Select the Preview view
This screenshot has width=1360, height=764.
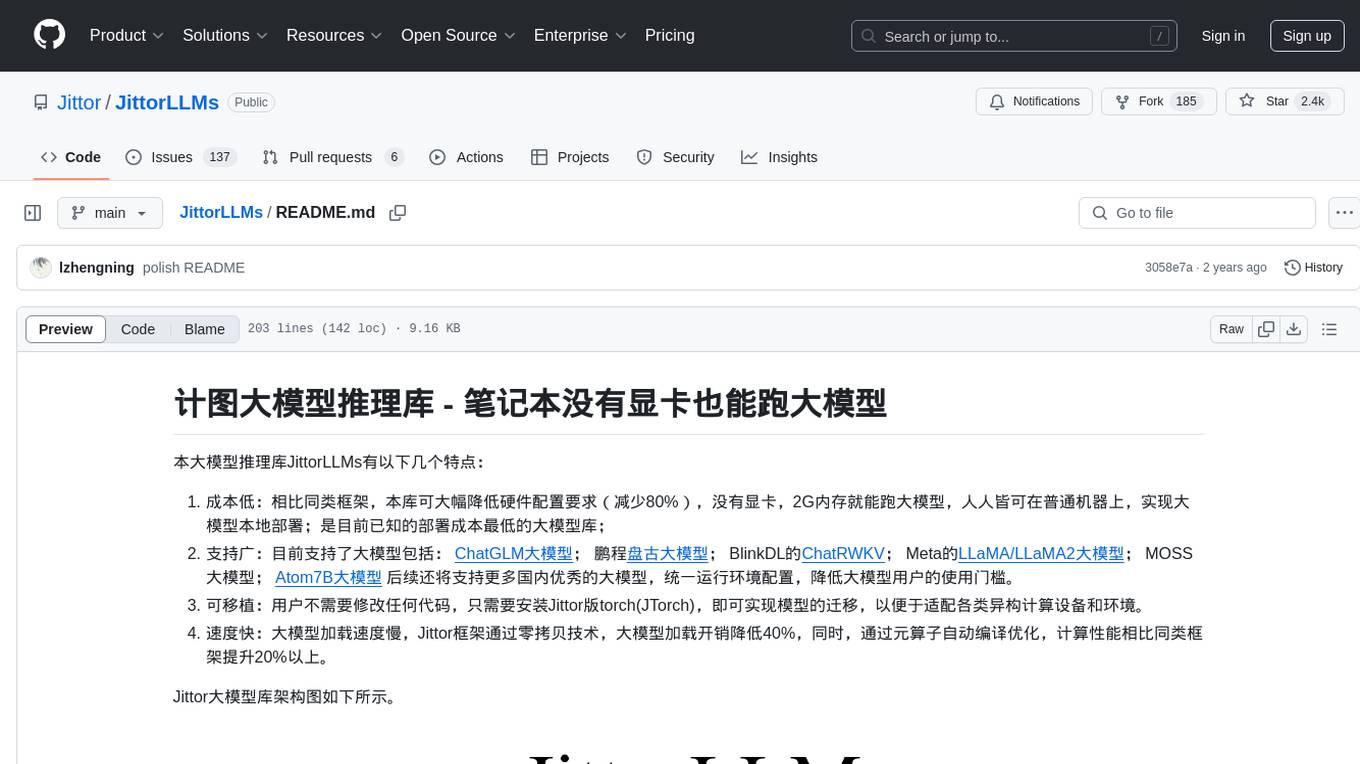point(66,329)
